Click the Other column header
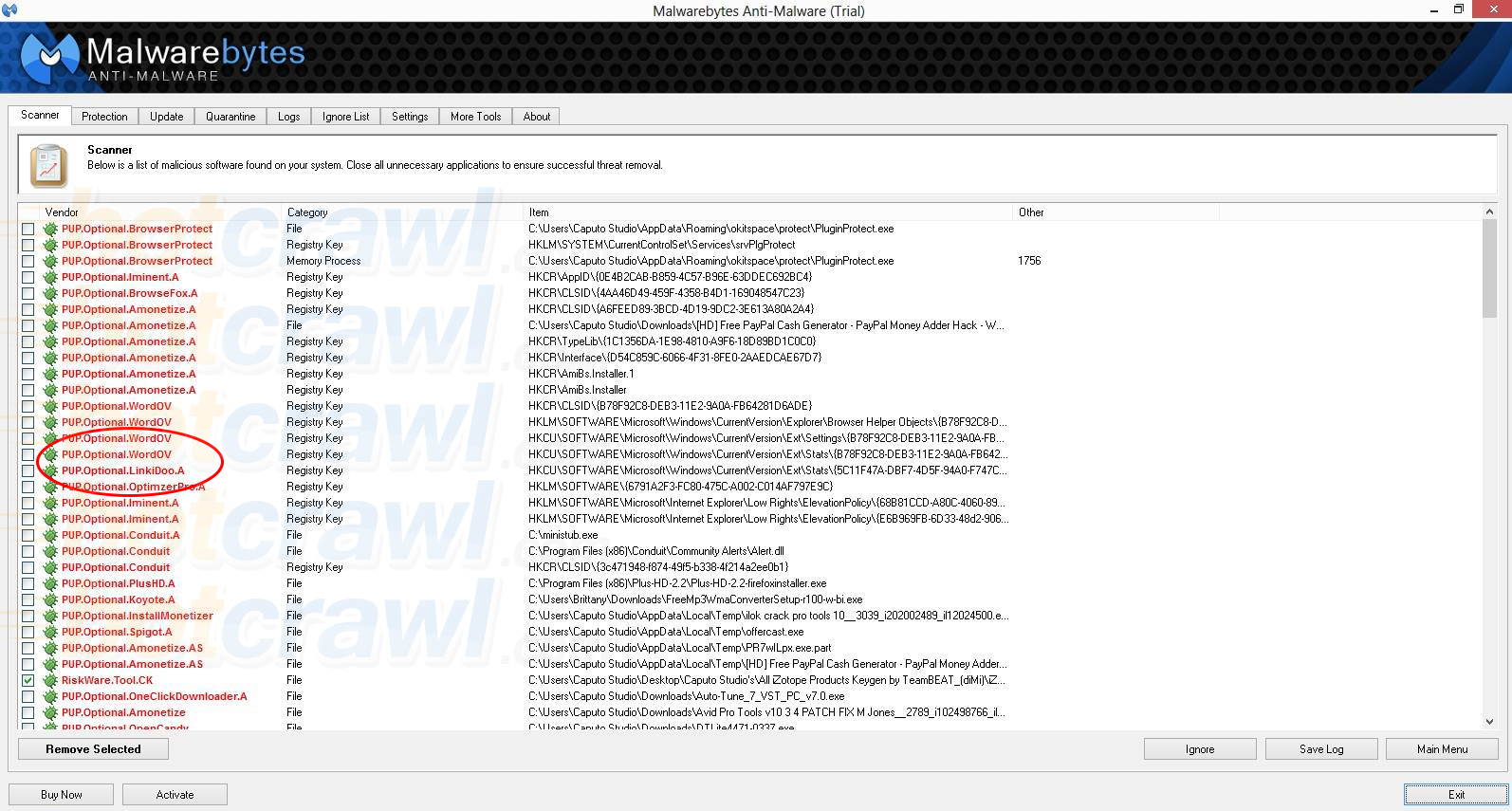Screen dimensions: 1512x811 tap(1116, 212)
